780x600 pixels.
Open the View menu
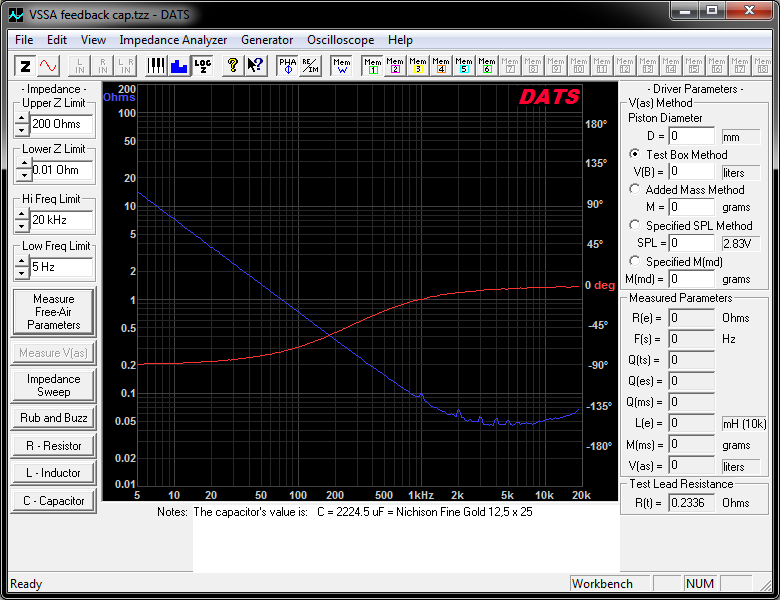coord(93,40)
